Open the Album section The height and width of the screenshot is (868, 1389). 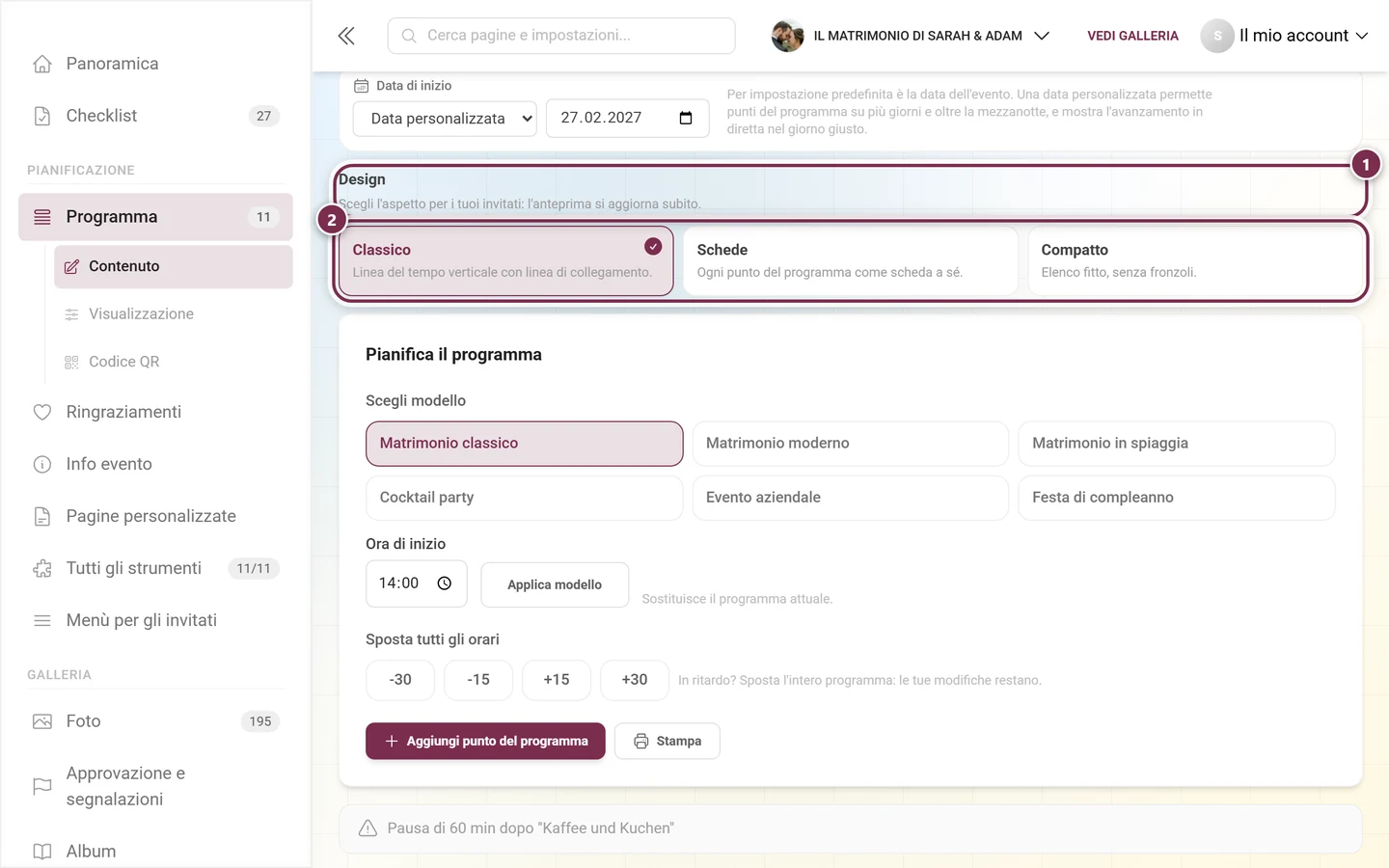pos(155,852)
